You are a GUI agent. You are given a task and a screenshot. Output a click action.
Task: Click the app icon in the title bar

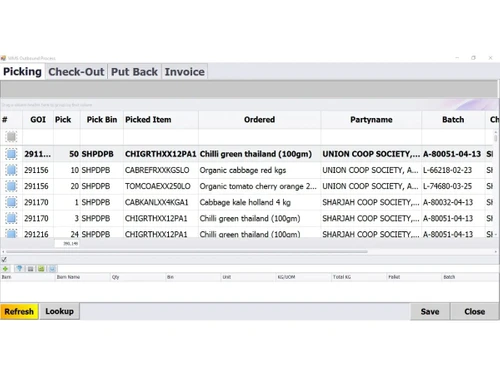[3, 58]
